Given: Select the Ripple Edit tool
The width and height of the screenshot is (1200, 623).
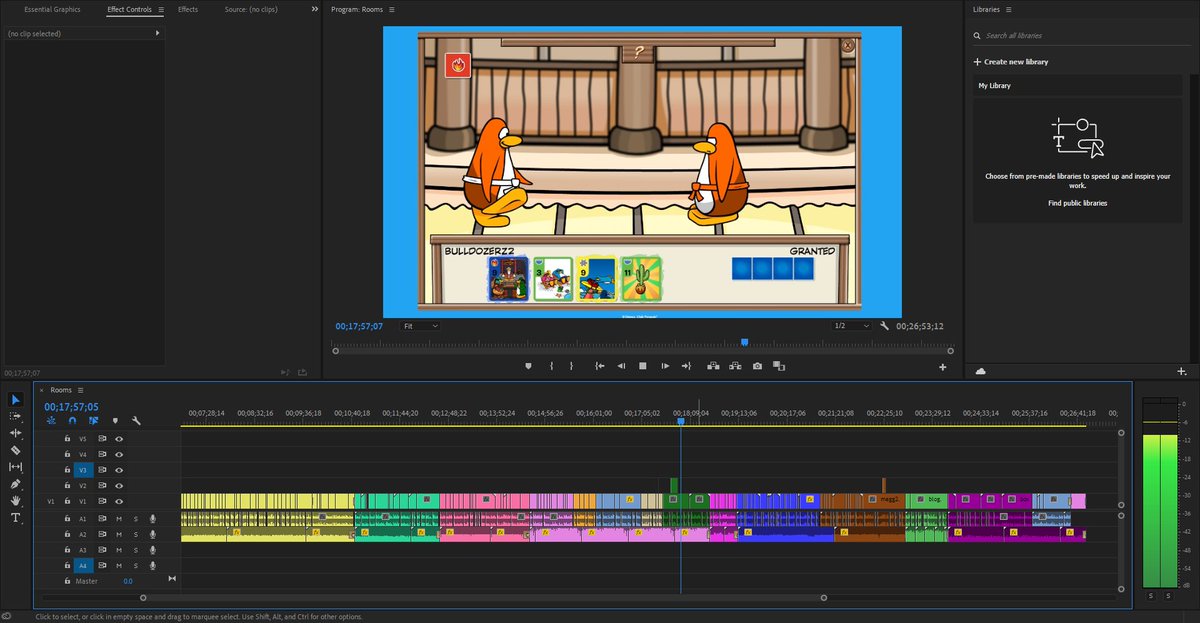Looking at the screenshot, I should pos(16,433).
